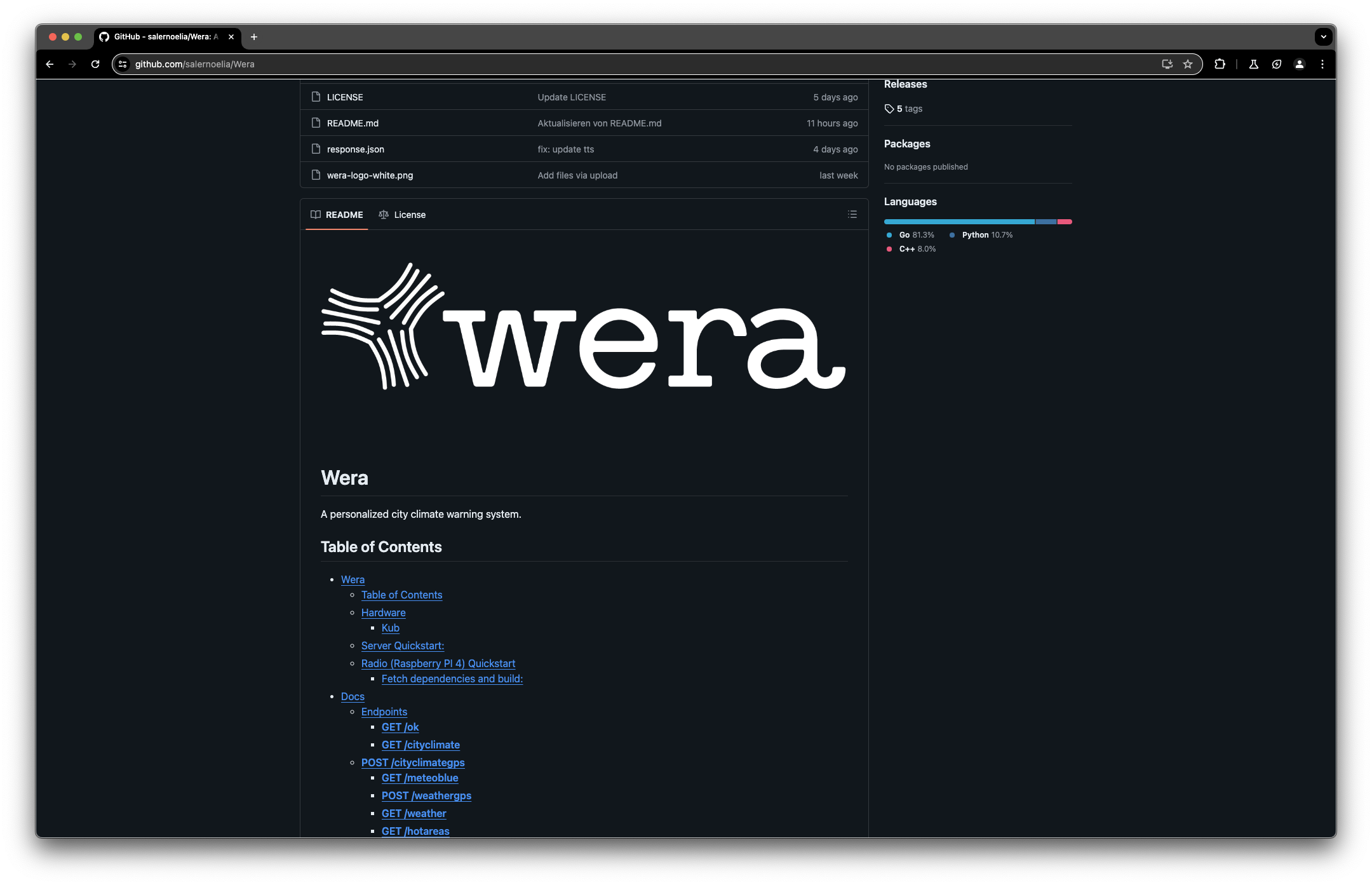The height and width of the screenshot is (885, 1372).
Task: Select the GitHub browser tab
Action: [x=166, y=37]
